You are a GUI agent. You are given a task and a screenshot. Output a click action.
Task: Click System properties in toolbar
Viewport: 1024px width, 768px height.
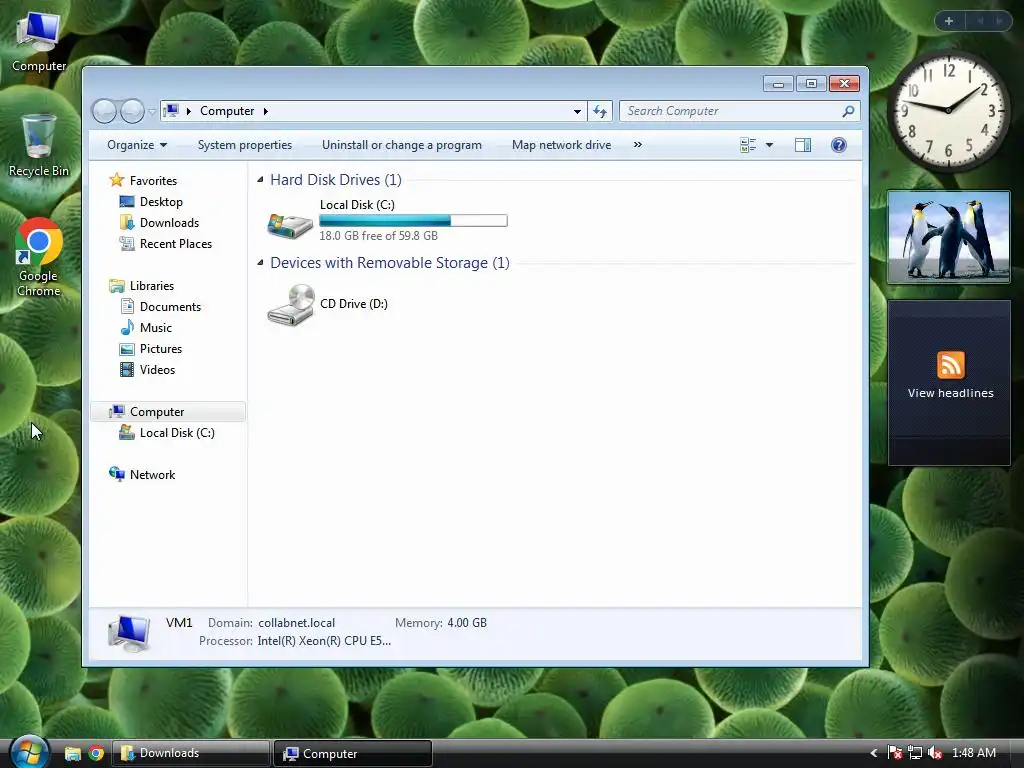[x=245, y=145]
